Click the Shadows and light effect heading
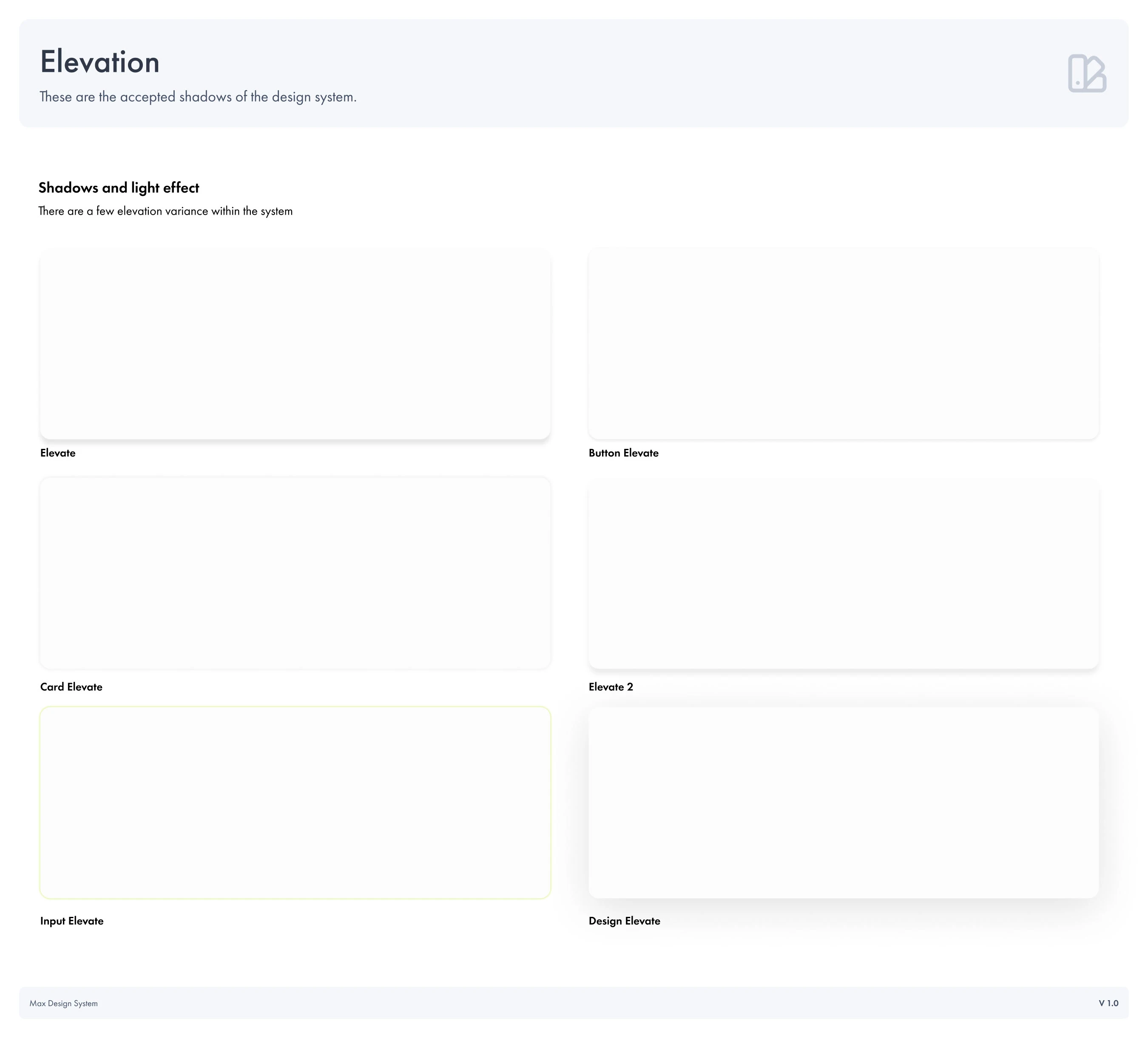This screenshot has height=1038, width=1148. click(119, 188)
